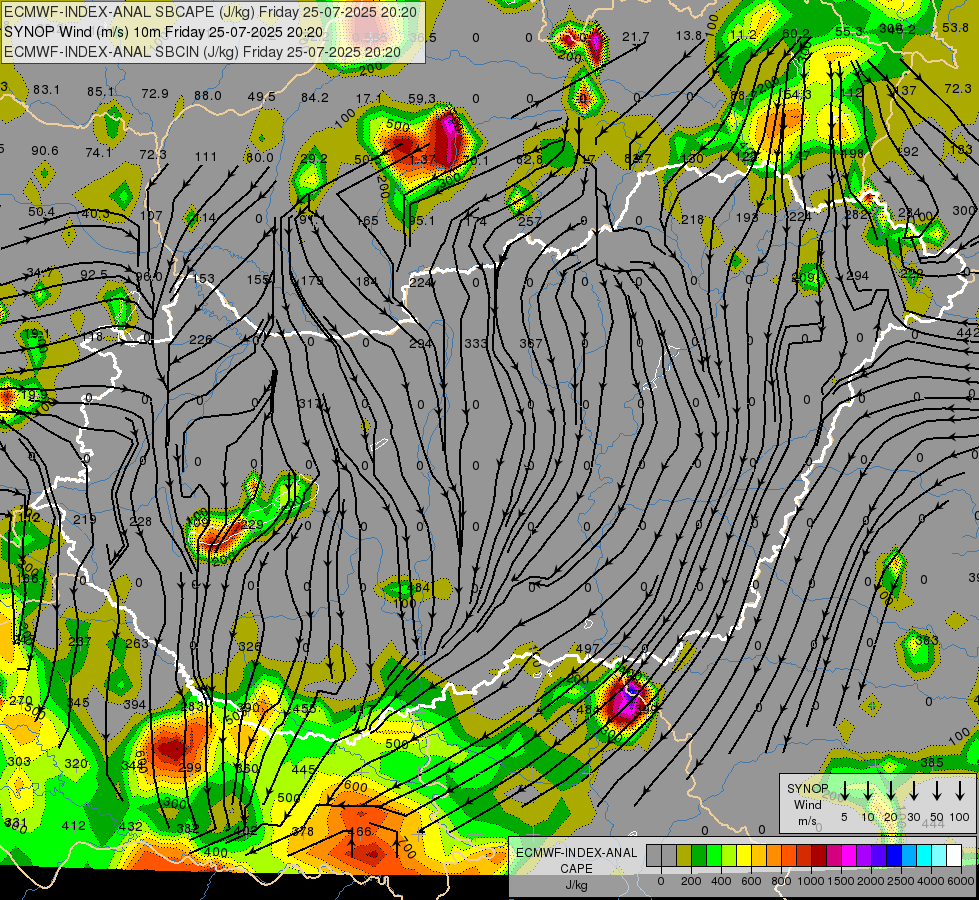Click the 4000 tick on CAPE legend
Image resolution: width=979 pixels, height=900 pixels.
(931, 881)
